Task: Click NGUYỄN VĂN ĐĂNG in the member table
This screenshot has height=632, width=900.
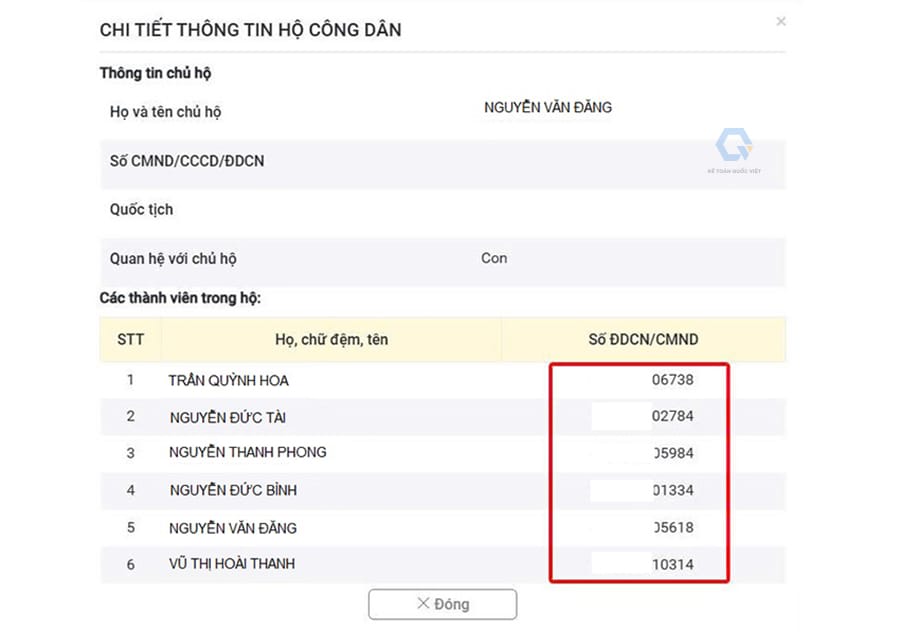Action: (x=233, y=528)
